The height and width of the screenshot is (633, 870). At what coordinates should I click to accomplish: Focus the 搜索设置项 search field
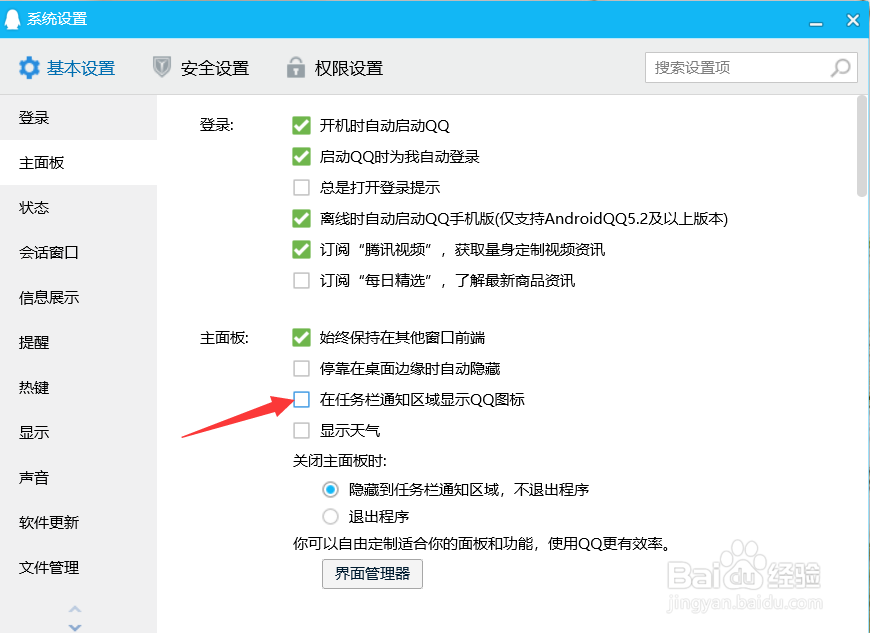[751, 68]
